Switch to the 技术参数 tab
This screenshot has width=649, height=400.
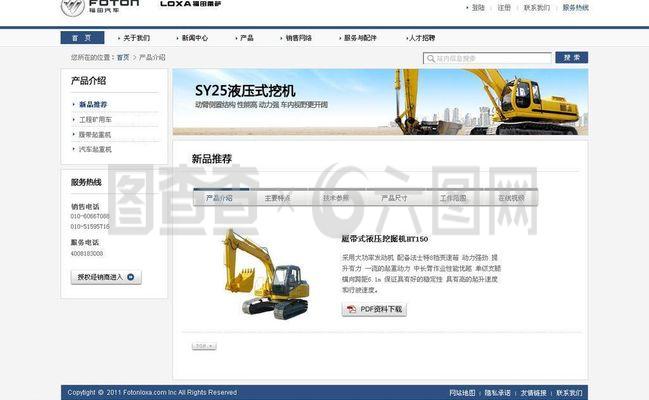click(336, 198)
